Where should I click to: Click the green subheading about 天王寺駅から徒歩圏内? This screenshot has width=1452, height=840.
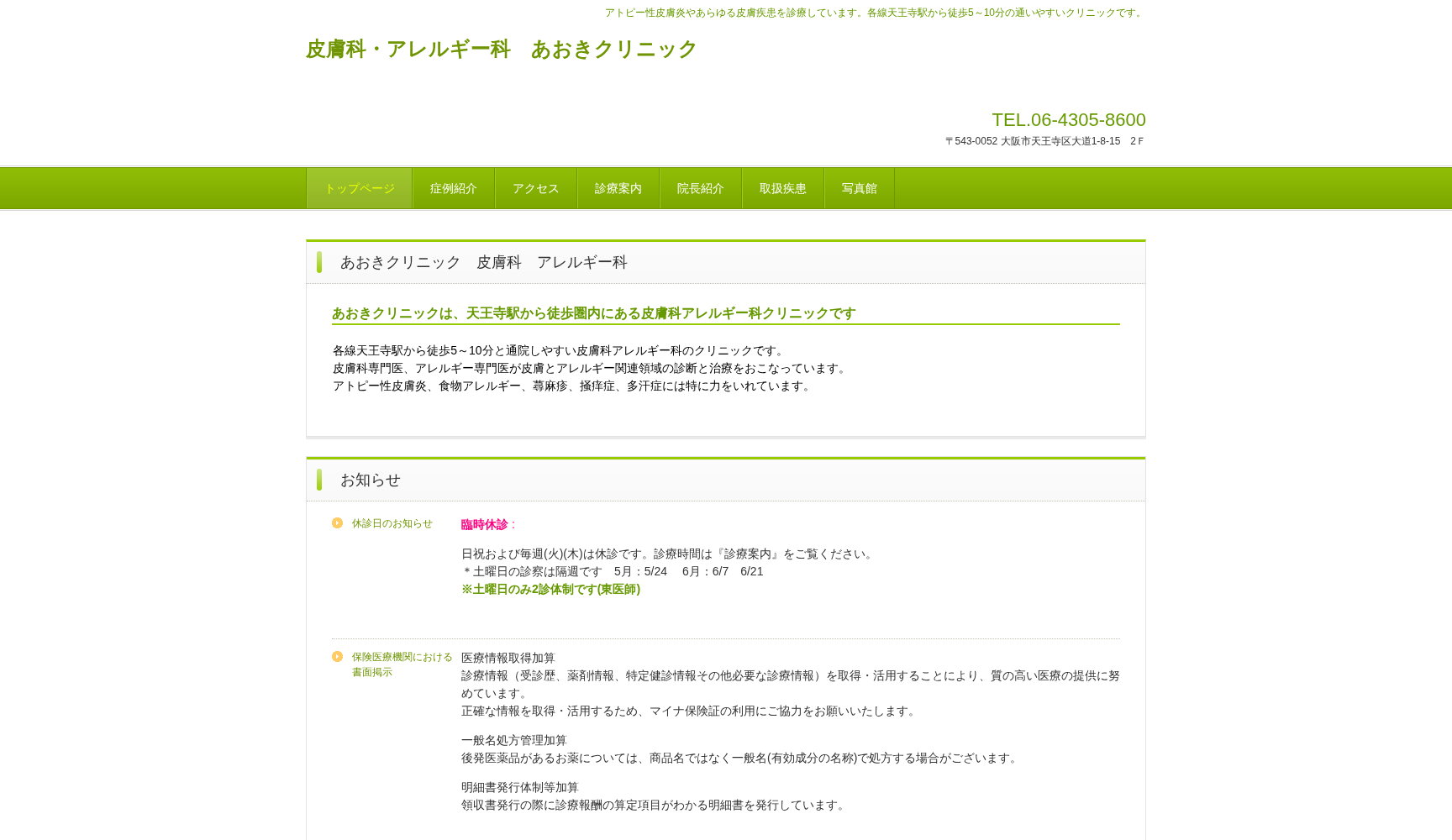(x=594, y=313)
